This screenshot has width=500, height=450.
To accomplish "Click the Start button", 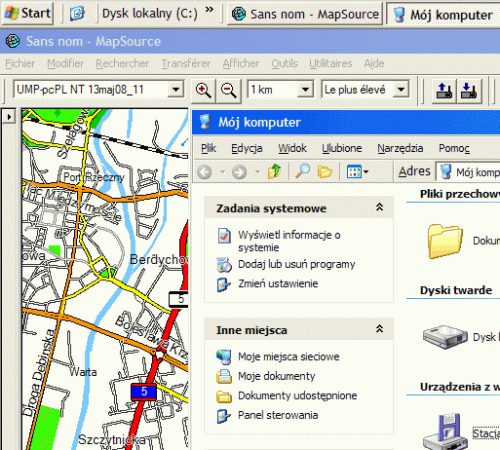I will coord(28,13).
